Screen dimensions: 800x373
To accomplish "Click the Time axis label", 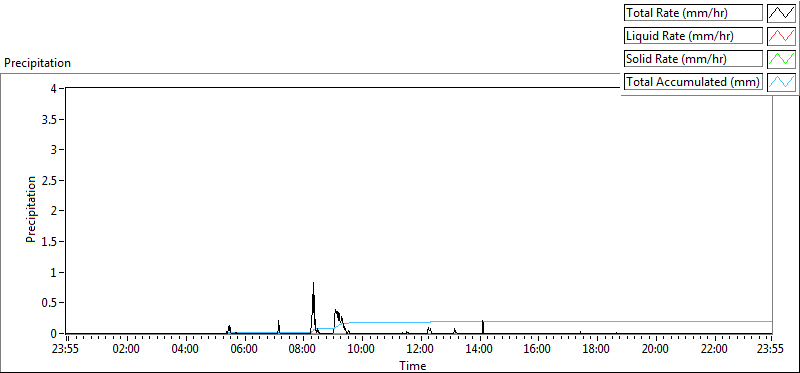I will point(413,365).
